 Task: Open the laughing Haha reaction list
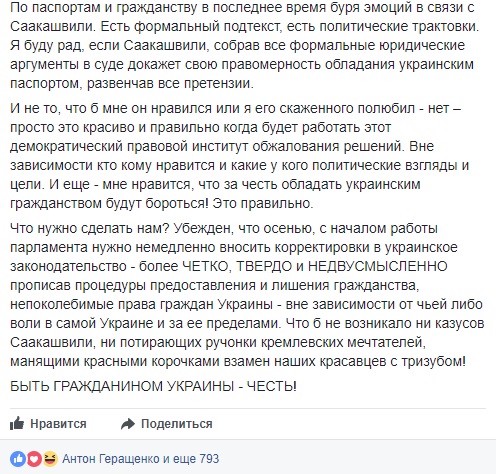pos(50,459)
